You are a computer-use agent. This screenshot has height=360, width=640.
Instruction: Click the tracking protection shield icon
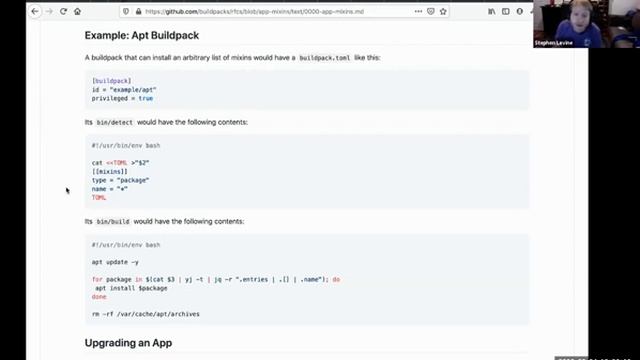[x=126, y=11]
